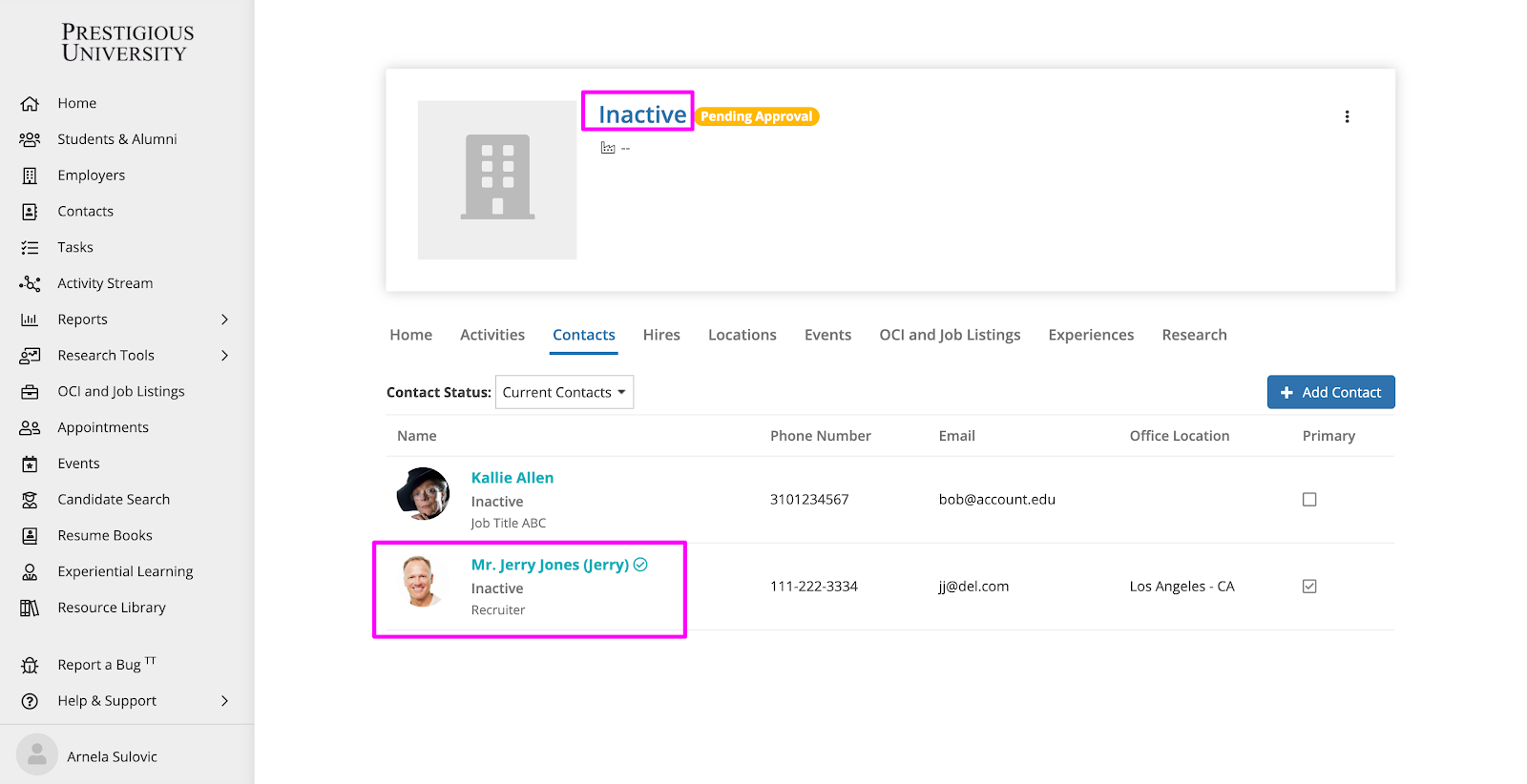The height and width of the screenshot is (784, 1527).
Task: Open Kallie Allen's contact profile link
Action: [x=512, y=478]
